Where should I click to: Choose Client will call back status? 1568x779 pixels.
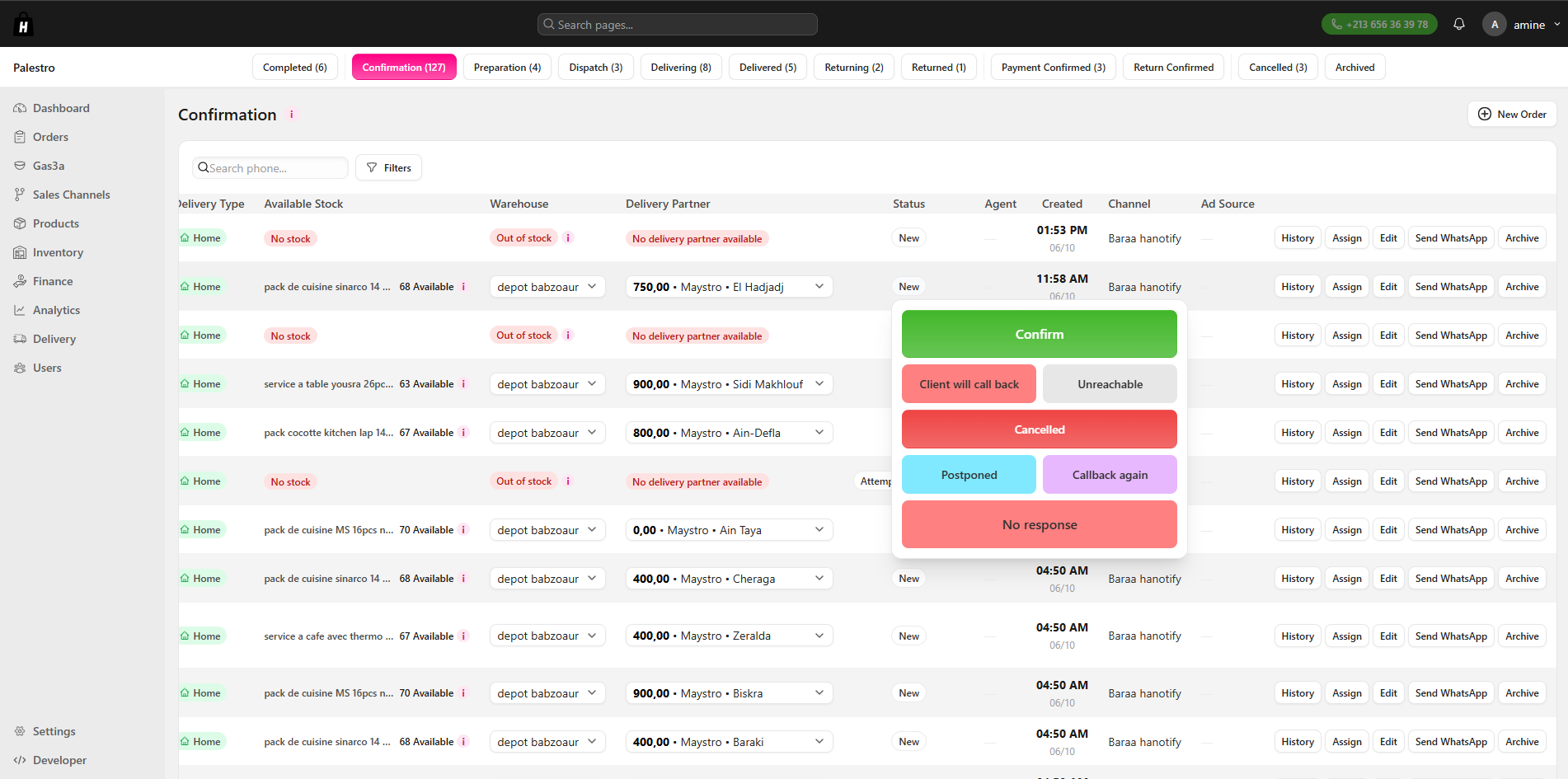969,384
